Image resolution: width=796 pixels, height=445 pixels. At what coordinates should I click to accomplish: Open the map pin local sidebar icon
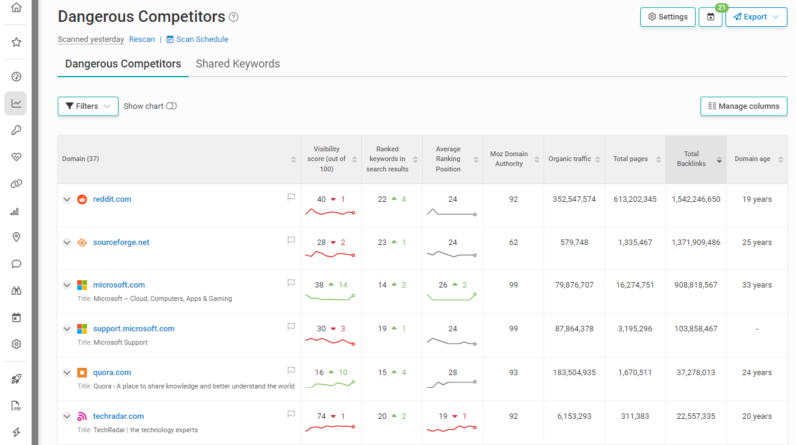point(16,237)
